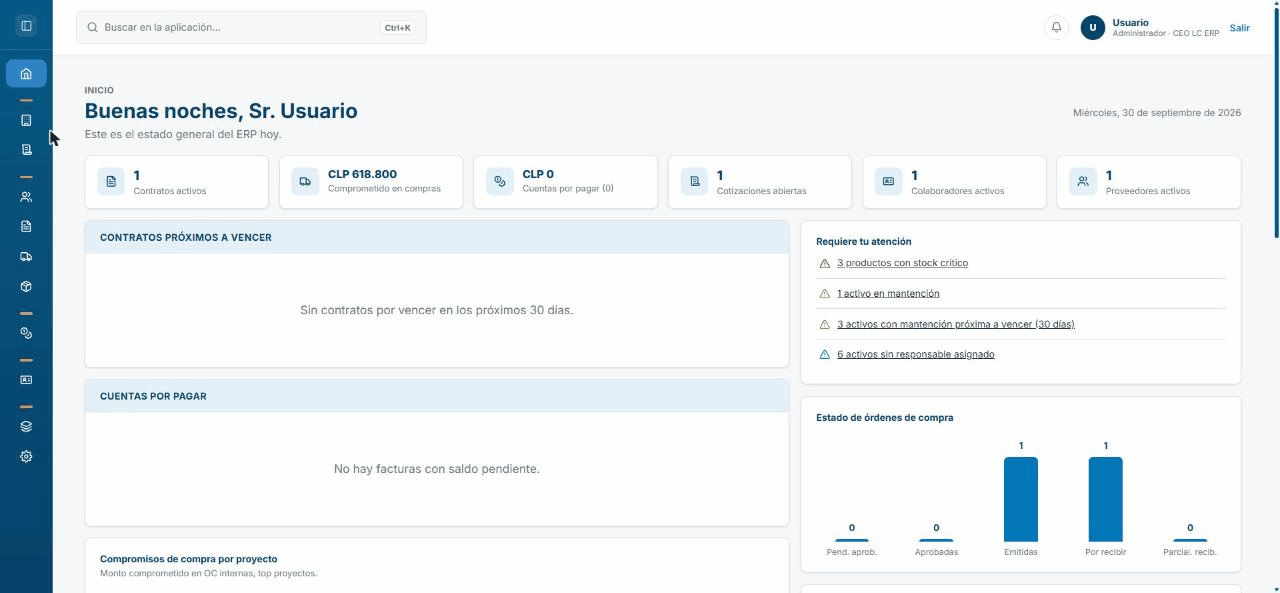Click the 'Parcial. recib.' chart label
Screen dimensions: 1280x593
pyautogui.click(x=1190, y=552)
